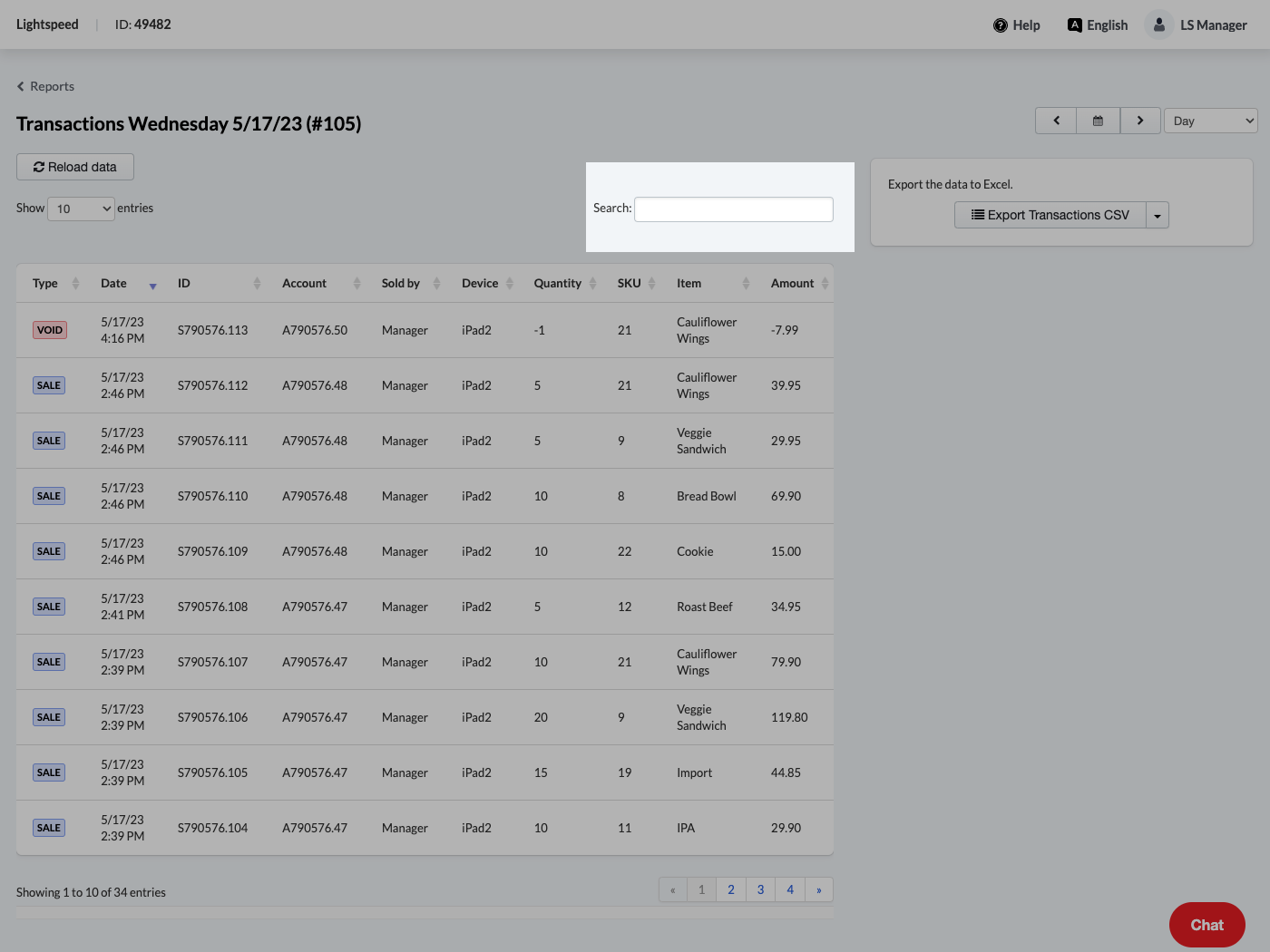Open the Show entries count dropdown
The height and width of the screenshot is (952, 1270).
pos(81,209)
